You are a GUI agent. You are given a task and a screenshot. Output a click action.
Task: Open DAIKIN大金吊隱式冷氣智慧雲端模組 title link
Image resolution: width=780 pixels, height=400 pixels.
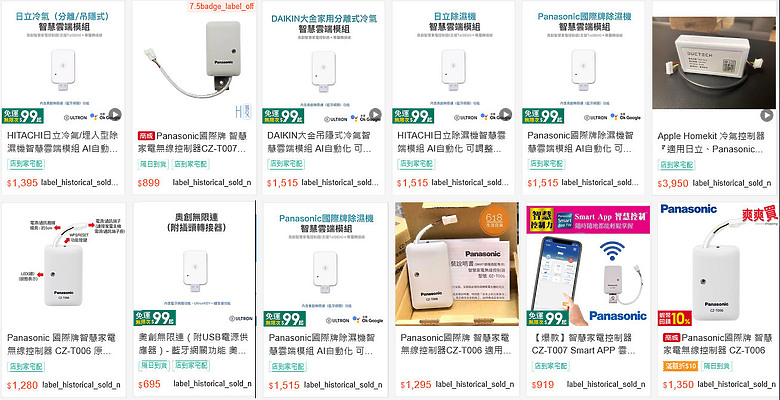click(x=321, y=142)
